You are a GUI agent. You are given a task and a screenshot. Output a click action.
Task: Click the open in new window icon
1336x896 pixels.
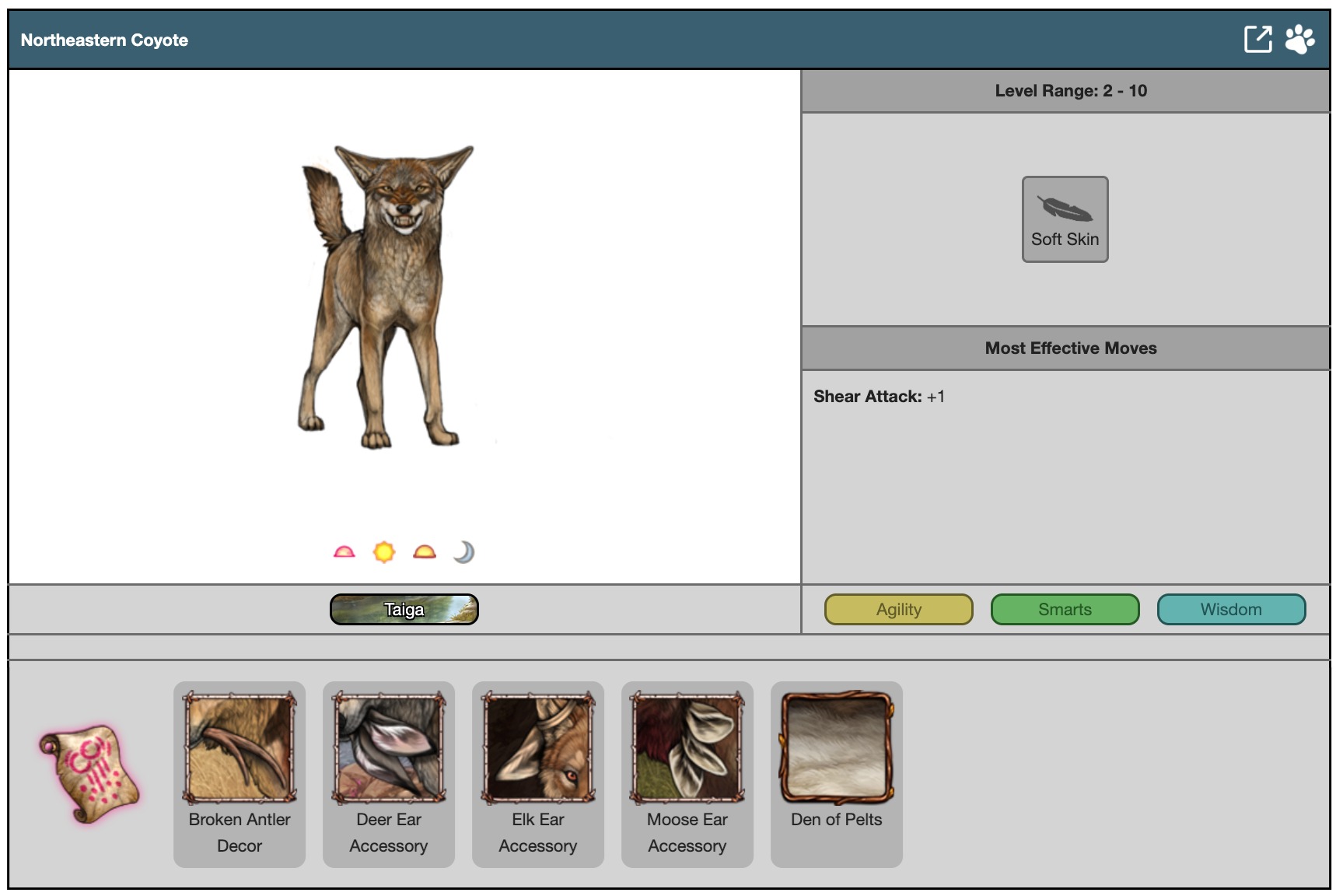click(x=1257, y=39)
